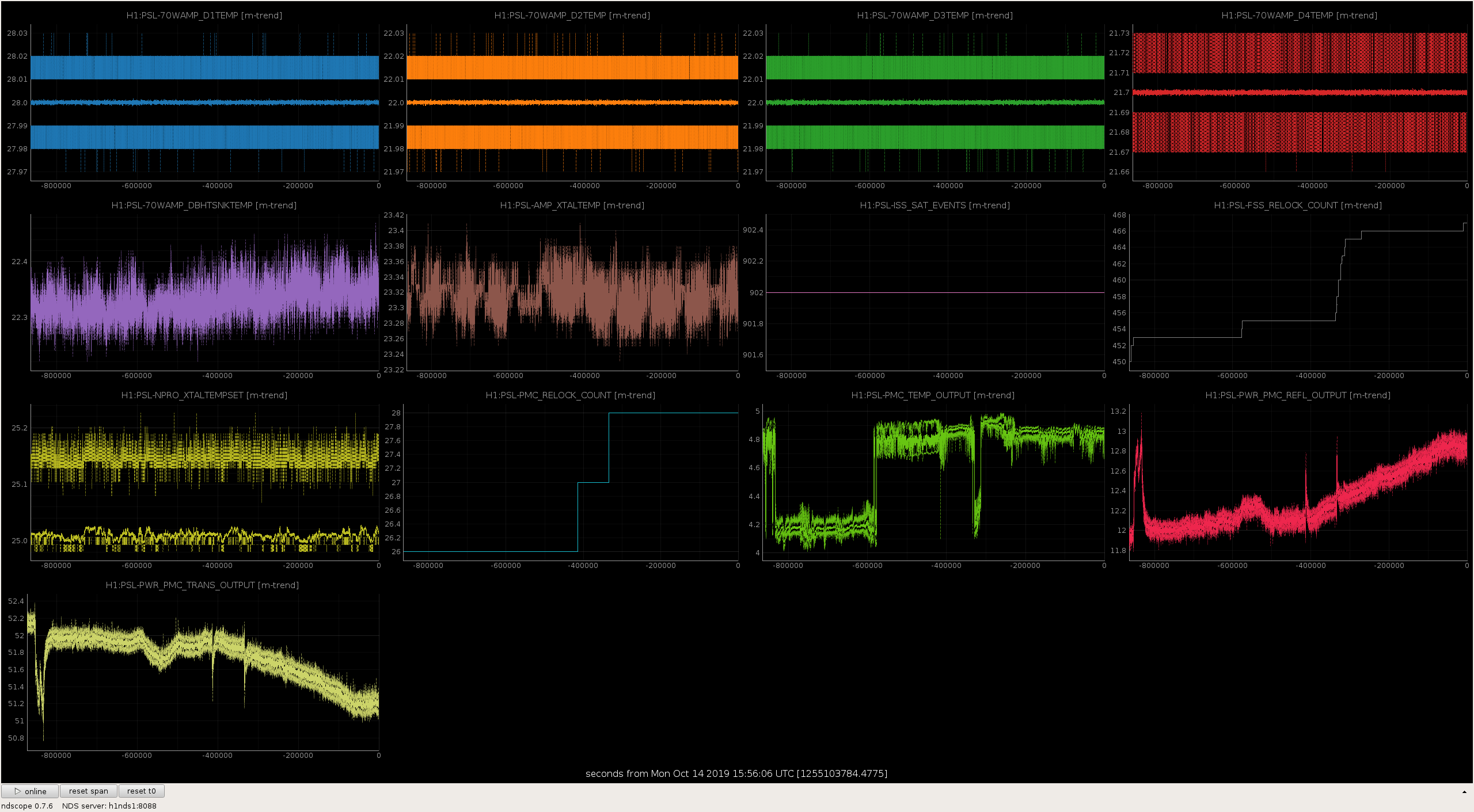Click the 21.73 y-axis label in D4TEMP
Image resolution: width=1474 pixels, height=812 pixels.
1119,33
